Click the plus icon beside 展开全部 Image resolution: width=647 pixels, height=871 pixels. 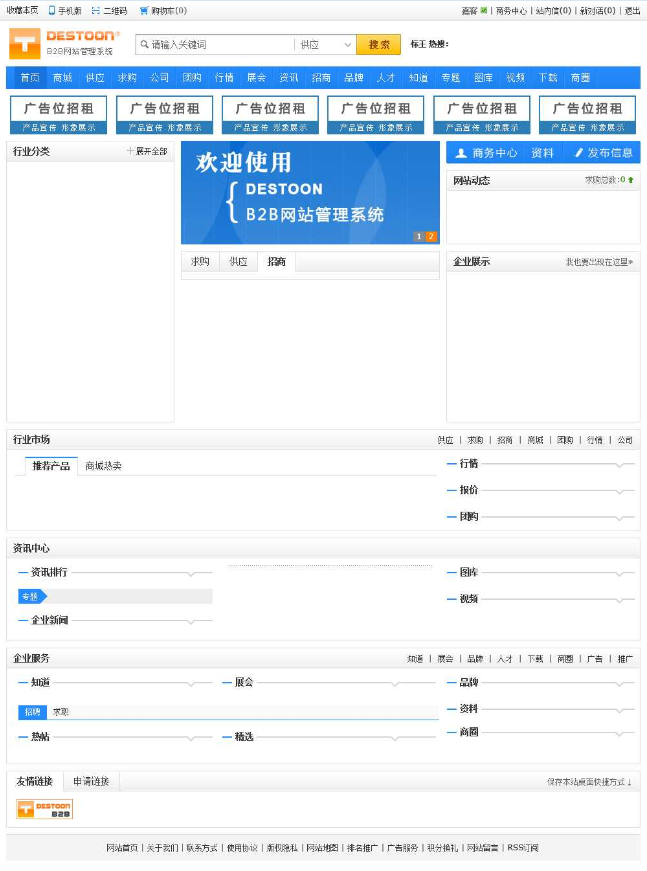click(130, 151)
